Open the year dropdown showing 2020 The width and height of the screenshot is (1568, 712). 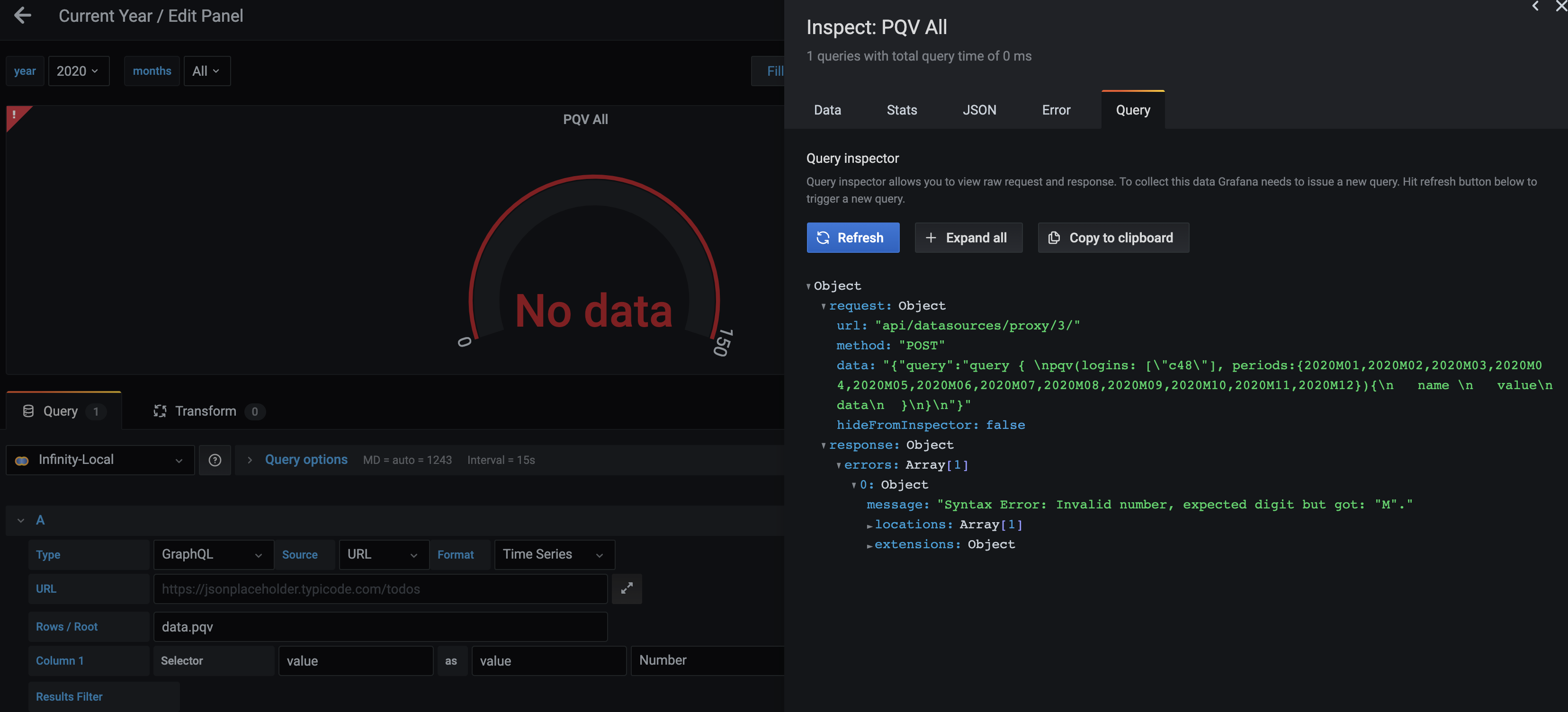point(79,71)
